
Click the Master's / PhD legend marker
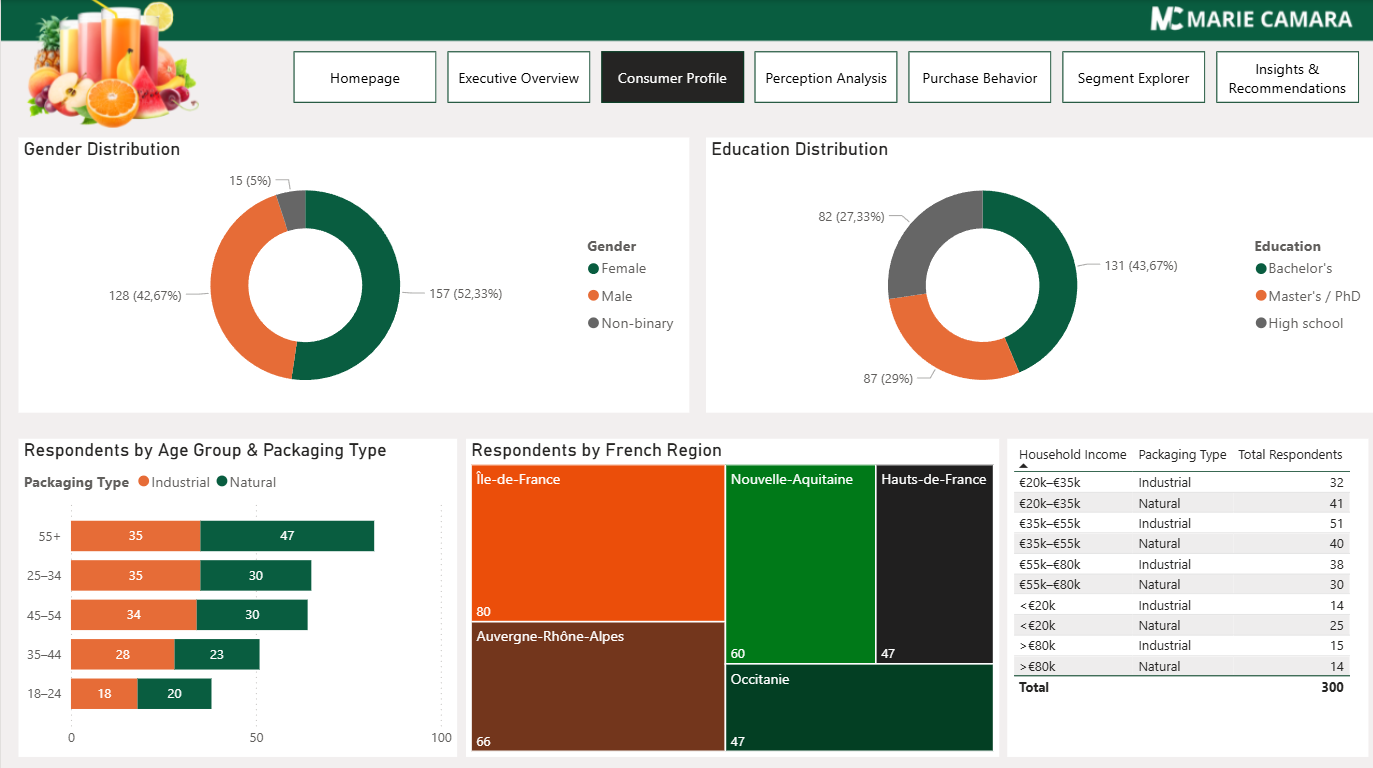(x=1261, y=296)
